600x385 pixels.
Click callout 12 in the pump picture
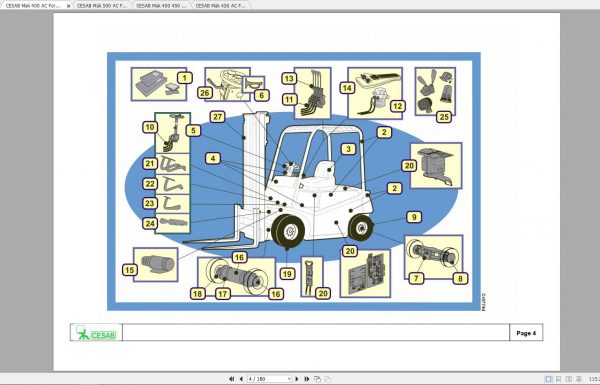[398, 106]
